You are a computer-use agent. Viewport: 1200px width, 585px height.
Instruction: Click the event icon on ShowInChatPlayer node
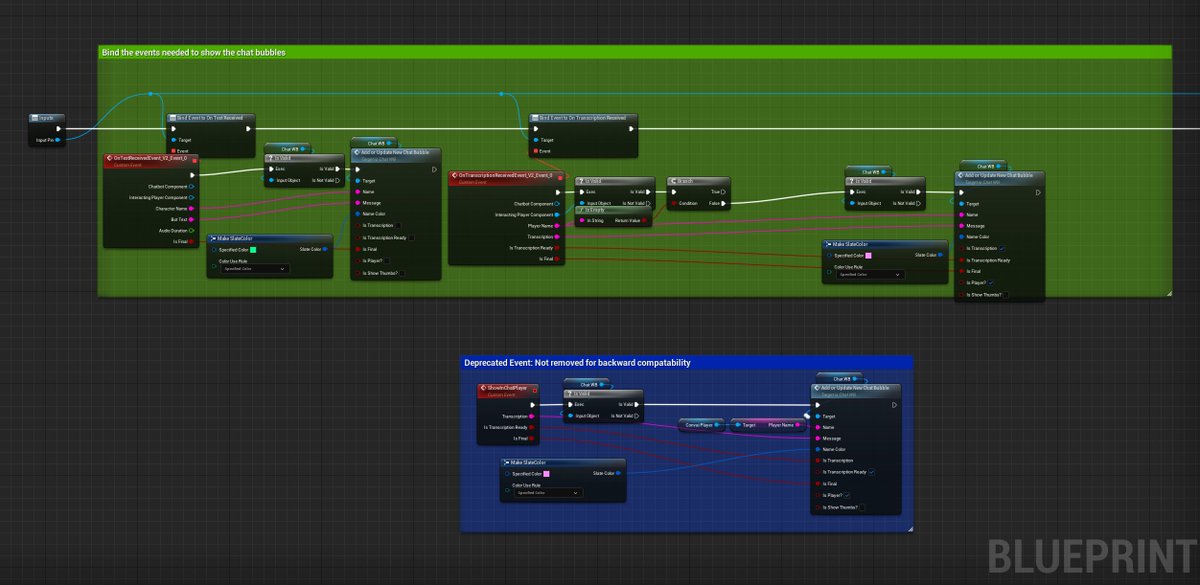point(484,388)
